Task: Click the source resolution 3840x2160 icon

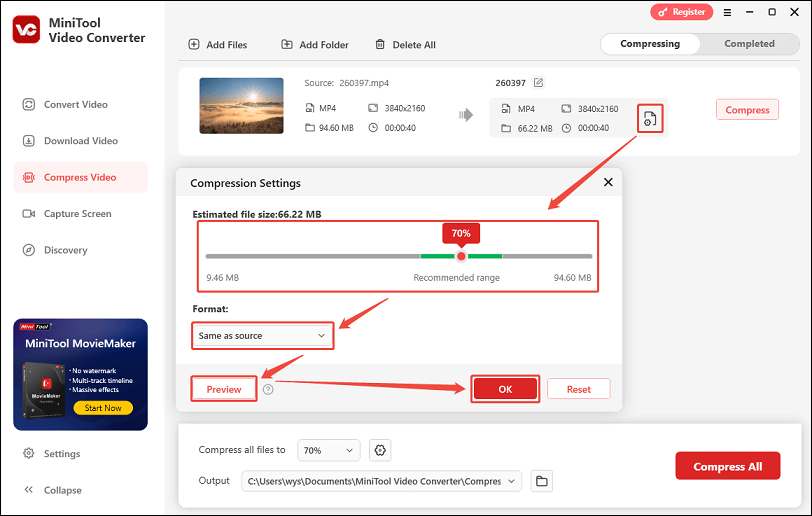Action: [x=373, y=108]
